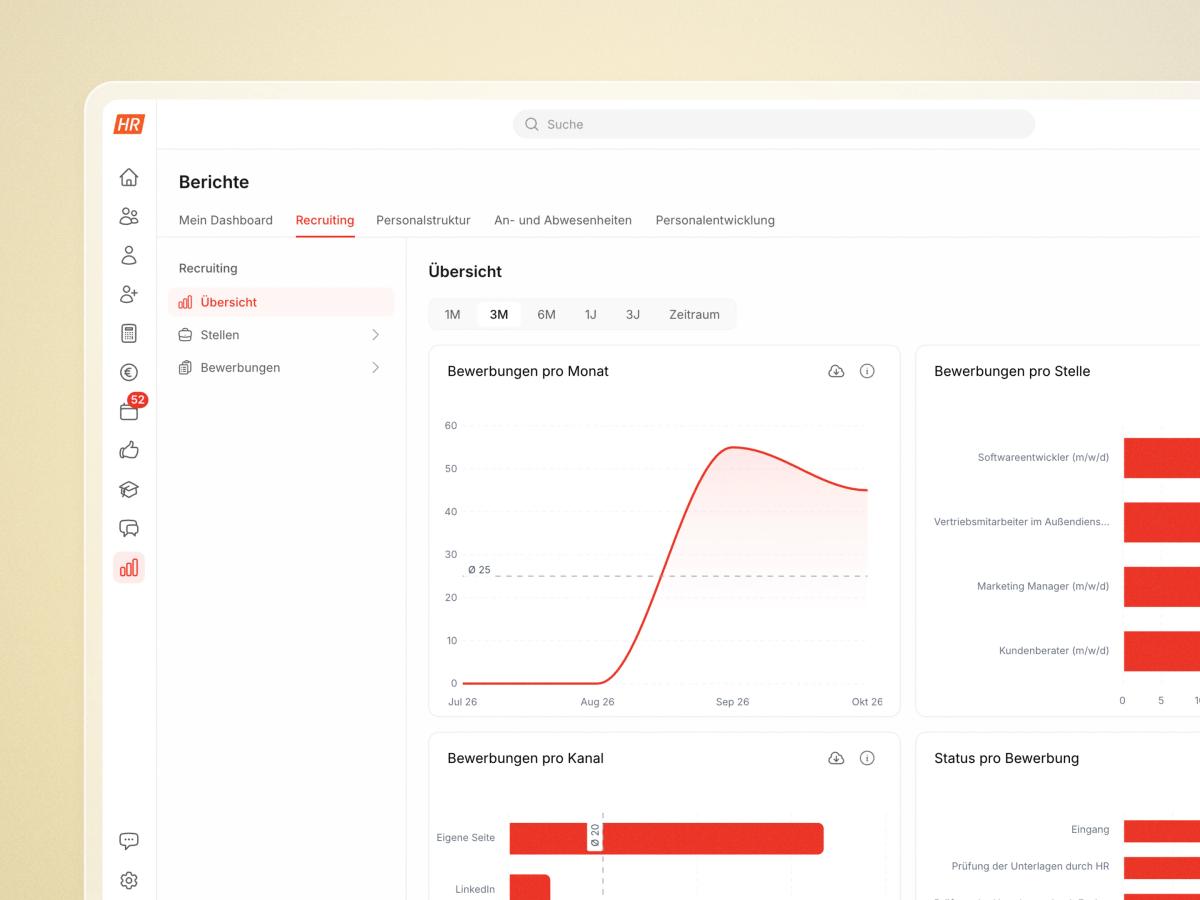This screenshot has height=900, width=1200.
Task: Click the Sep 26 axis label
Action: tap(732, 702)
